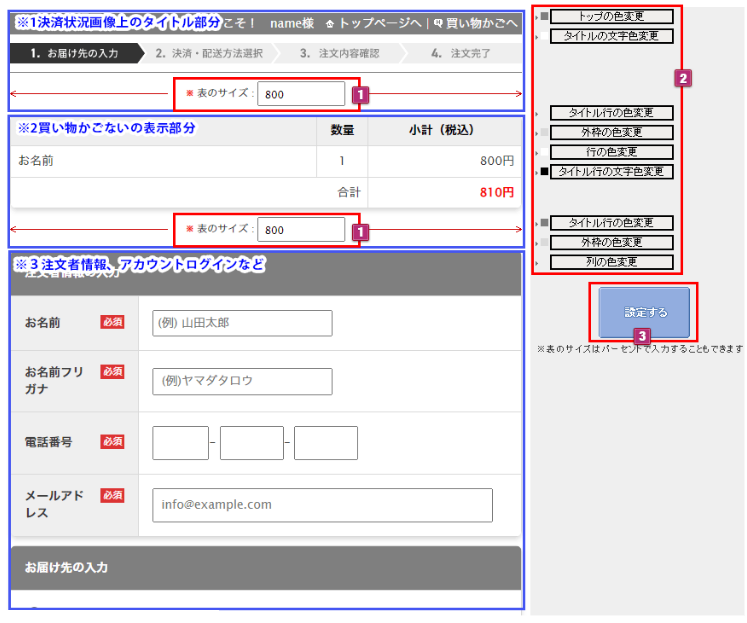Click the purple number 3 badge on 設定する
This screenshot has height=623, width=747.
[643, 337]
